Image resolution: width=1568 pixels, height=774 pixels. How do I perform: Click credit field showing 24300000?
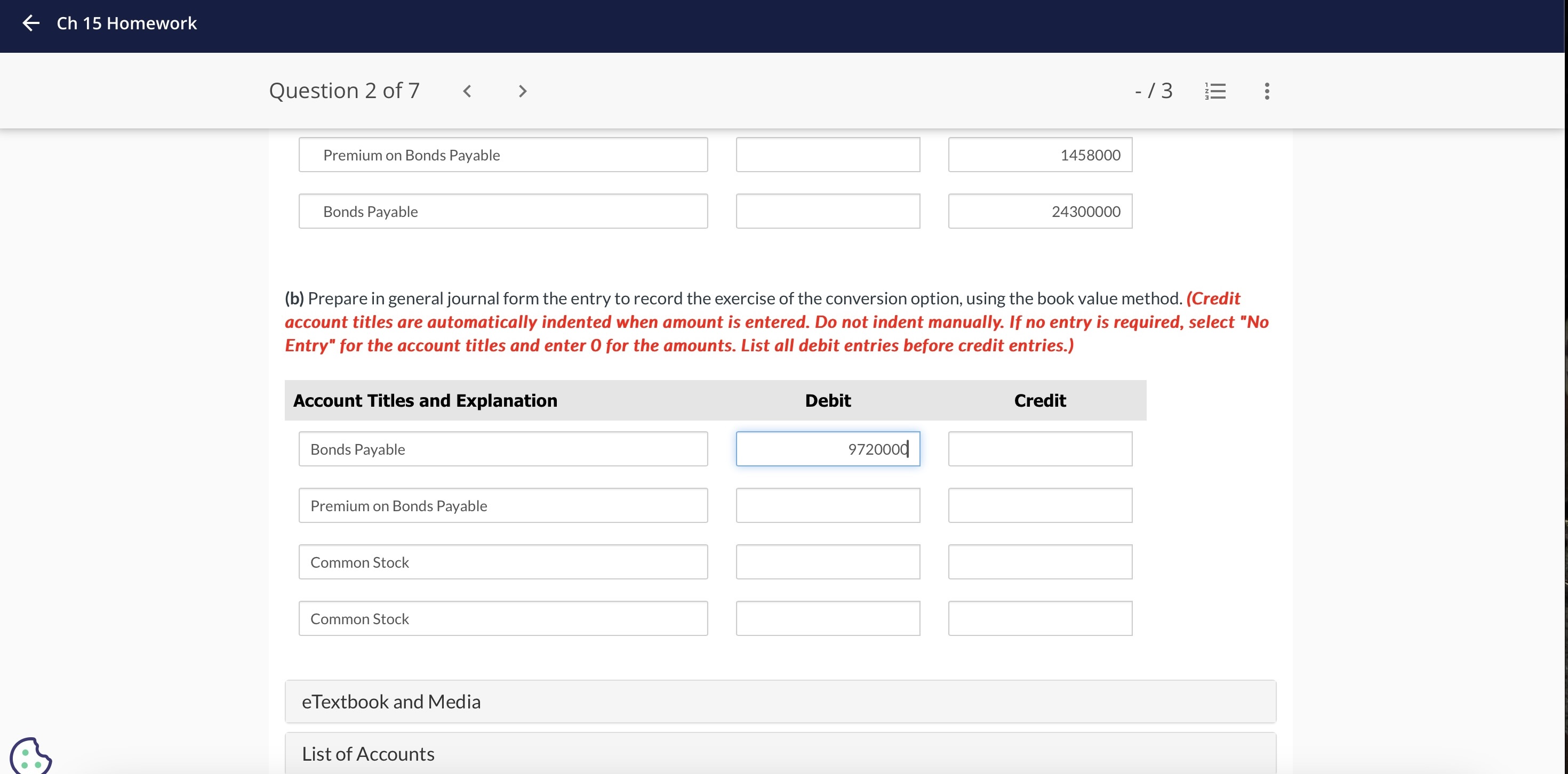[1039, 212]
